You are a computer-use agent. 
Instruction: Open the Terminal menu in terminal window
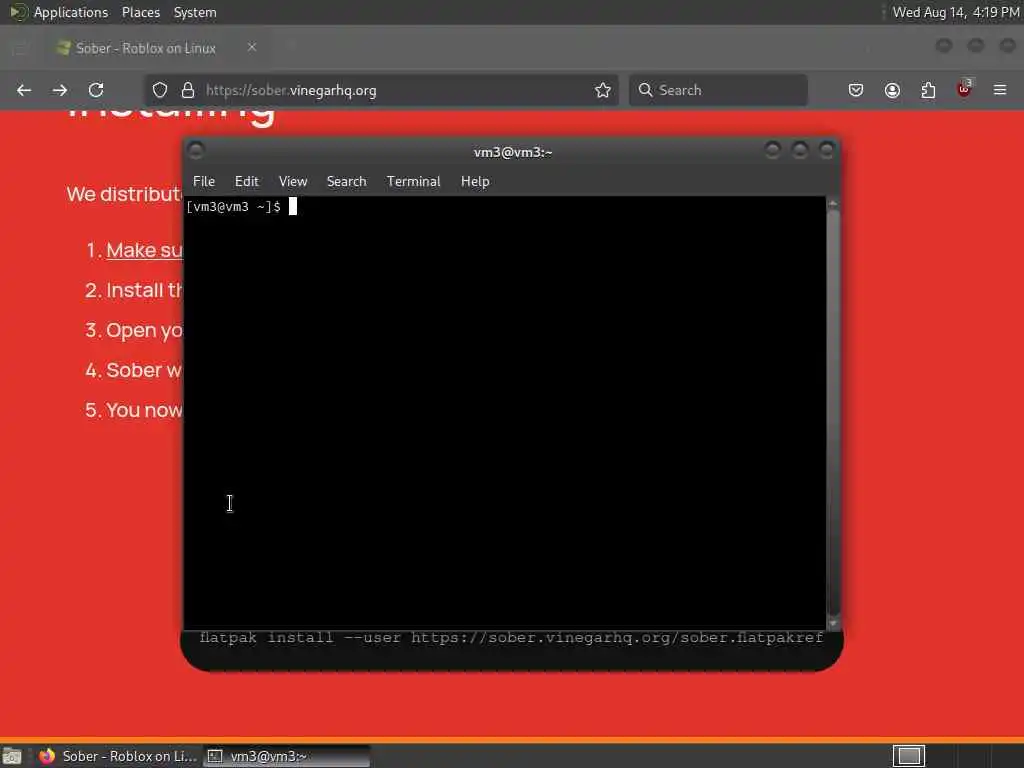(x=413, y=182)
